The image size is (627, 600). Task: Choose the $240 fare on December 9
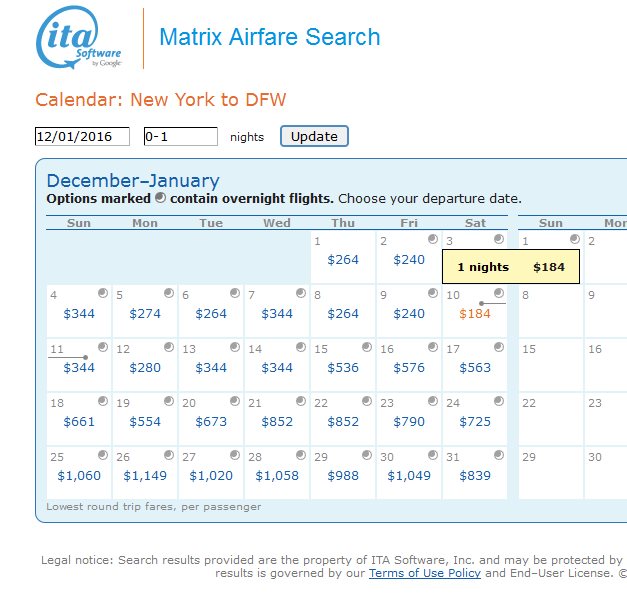point(409,314)
